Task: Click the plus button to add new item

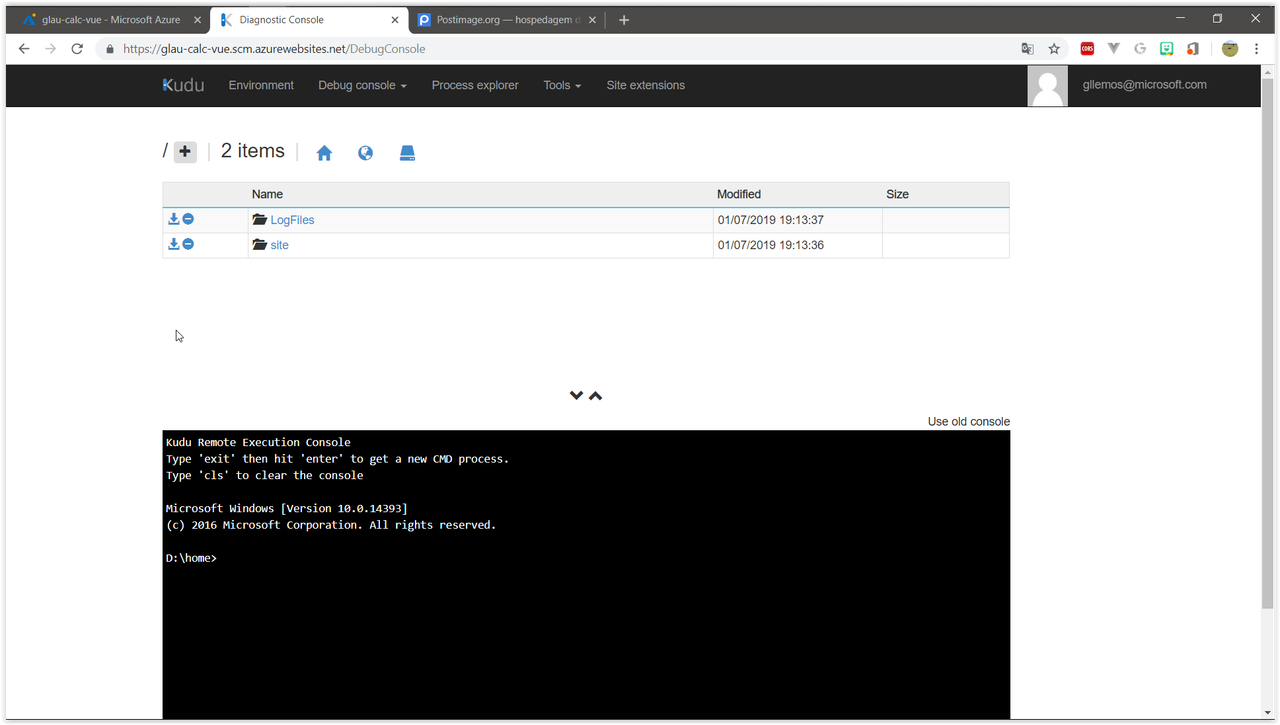Action: click(x=185, y=152)
